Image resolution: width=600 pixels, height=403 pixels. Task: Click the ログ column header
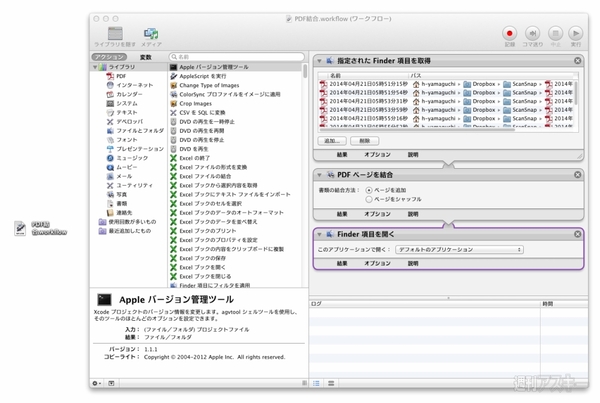(425, 304)
